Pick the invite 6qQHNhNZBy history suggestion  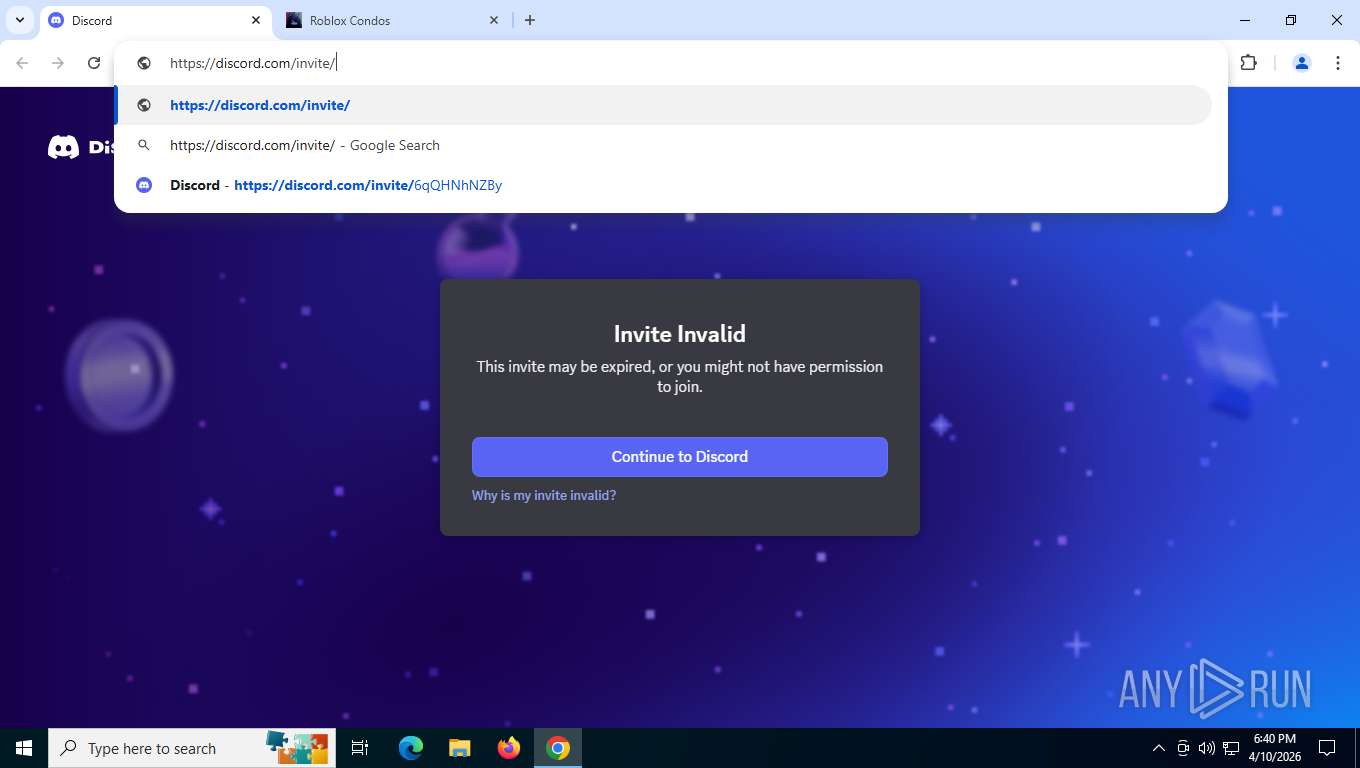pyautogui.click(x=664, y=185)
